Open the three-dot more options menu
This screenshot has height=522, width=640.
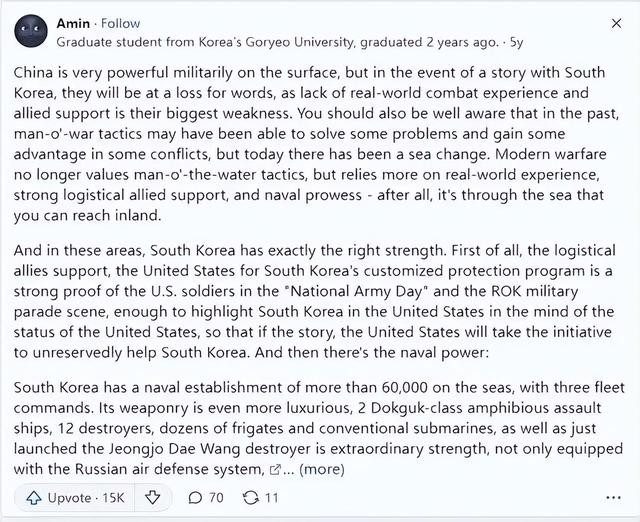pyautogui.click(x=613, y=498)
